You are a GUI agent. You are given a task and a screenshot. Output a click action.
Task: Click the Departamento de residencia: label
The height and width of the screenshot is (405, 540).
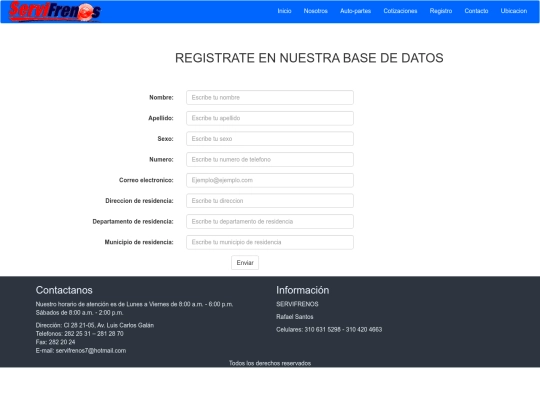133,221
